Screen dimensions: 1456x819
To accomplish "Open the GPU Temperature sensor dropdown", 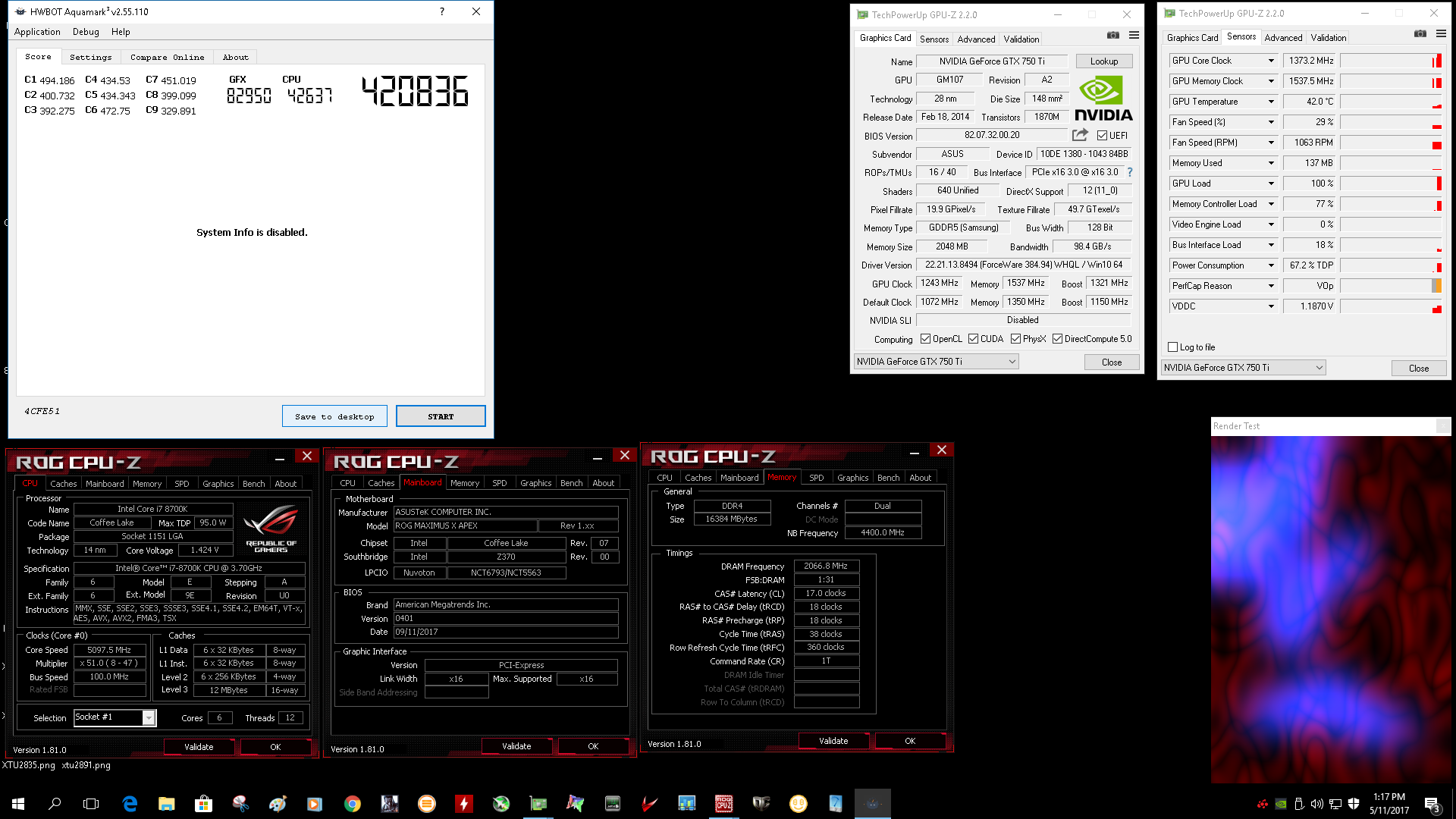I will (x=1271, y=102).
